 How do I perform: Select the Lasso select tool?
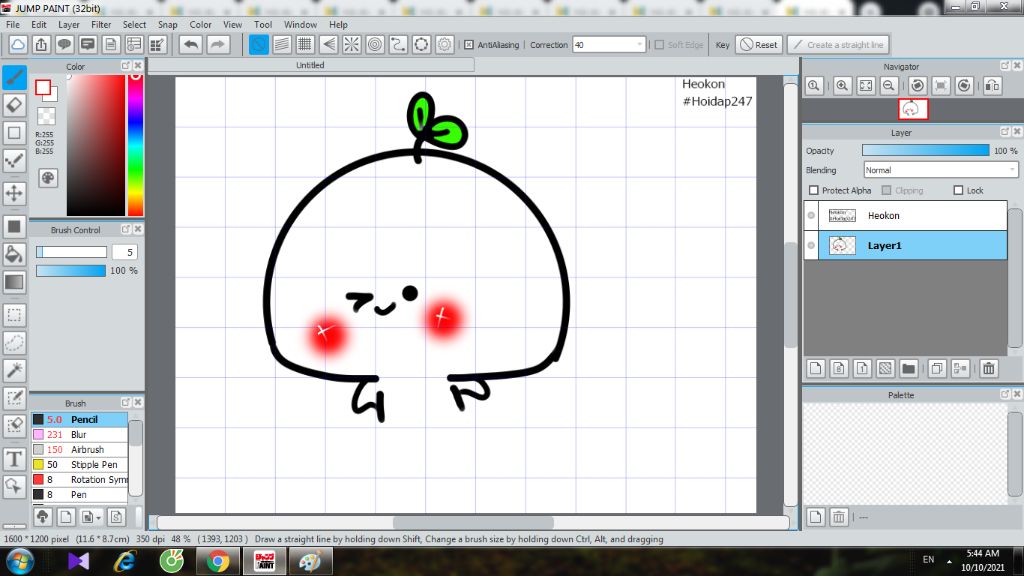pos(14,343)
